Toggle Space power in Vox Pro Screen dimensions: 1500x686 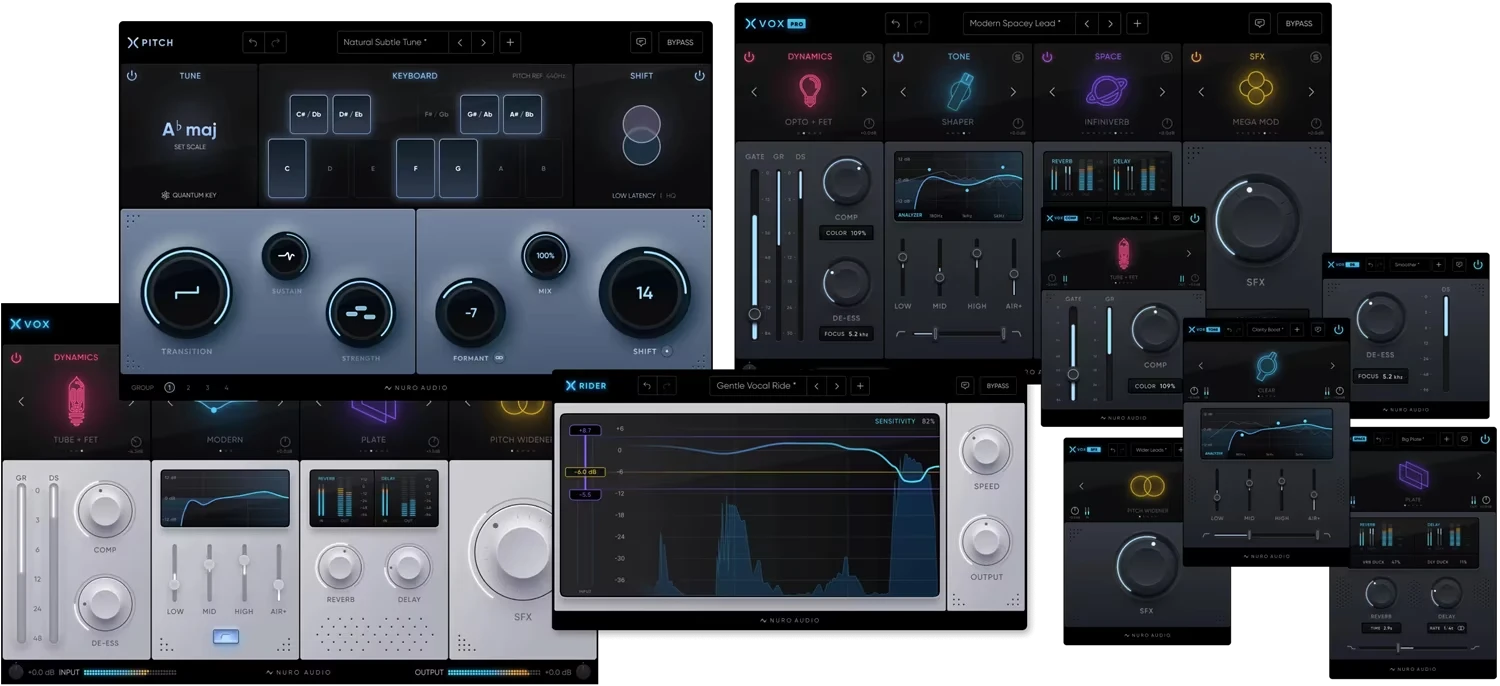click(x=1047, y=57)
